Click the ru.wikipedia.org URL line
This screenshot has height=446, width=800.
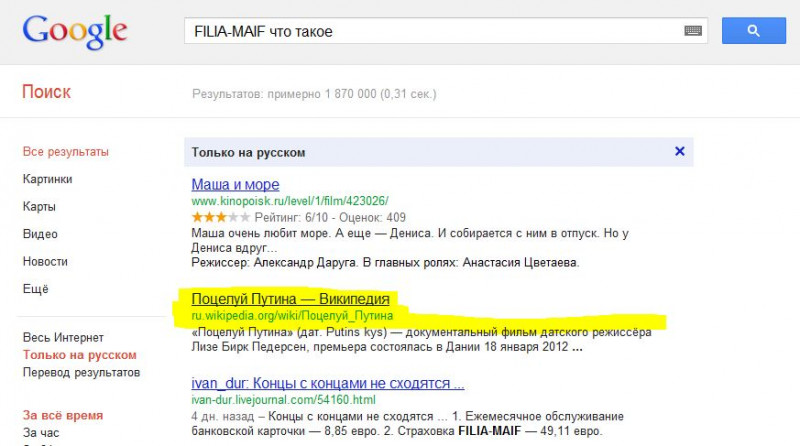pos(292,315)
